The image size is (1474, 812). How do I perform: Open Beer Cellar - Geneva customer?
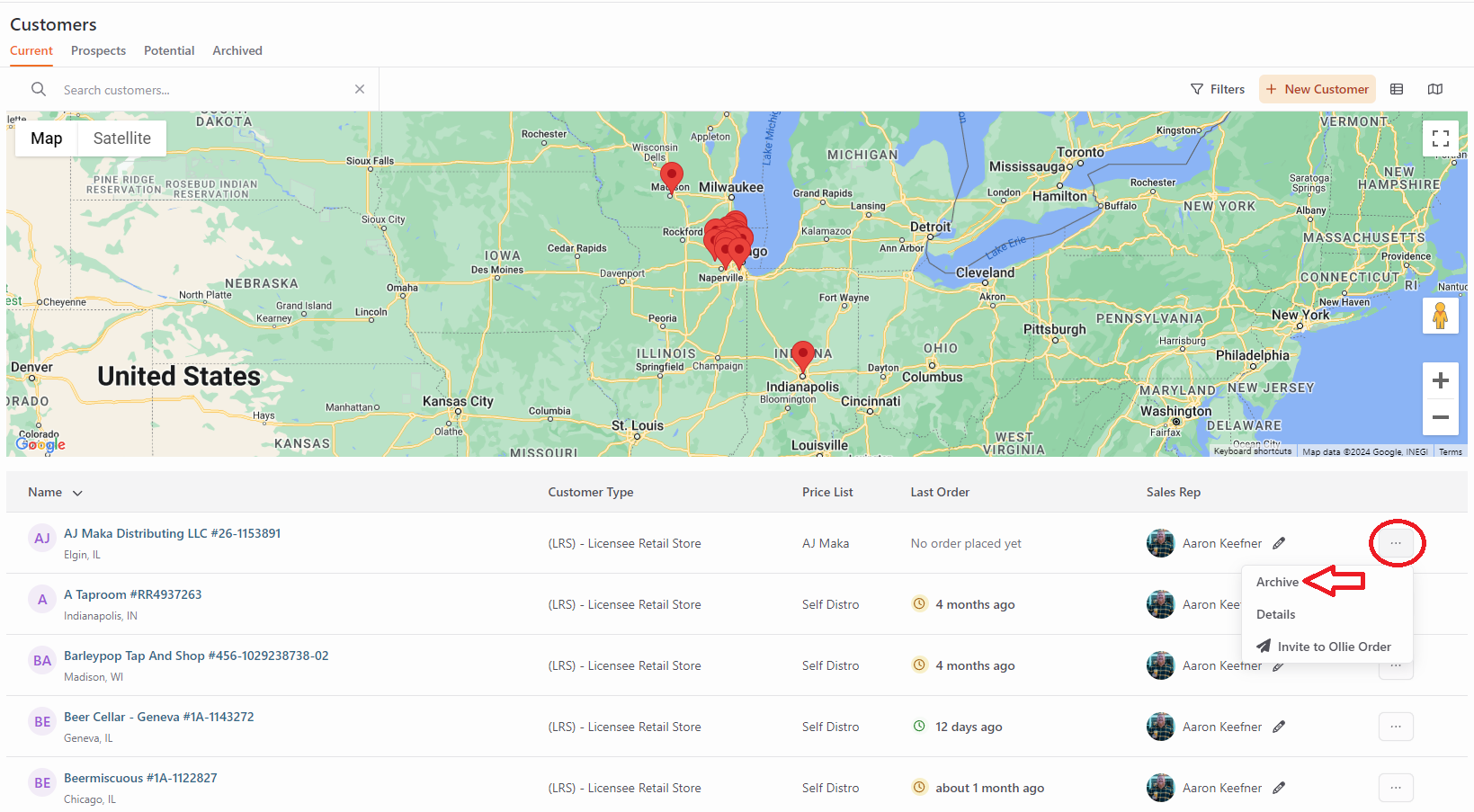point(158,717)
